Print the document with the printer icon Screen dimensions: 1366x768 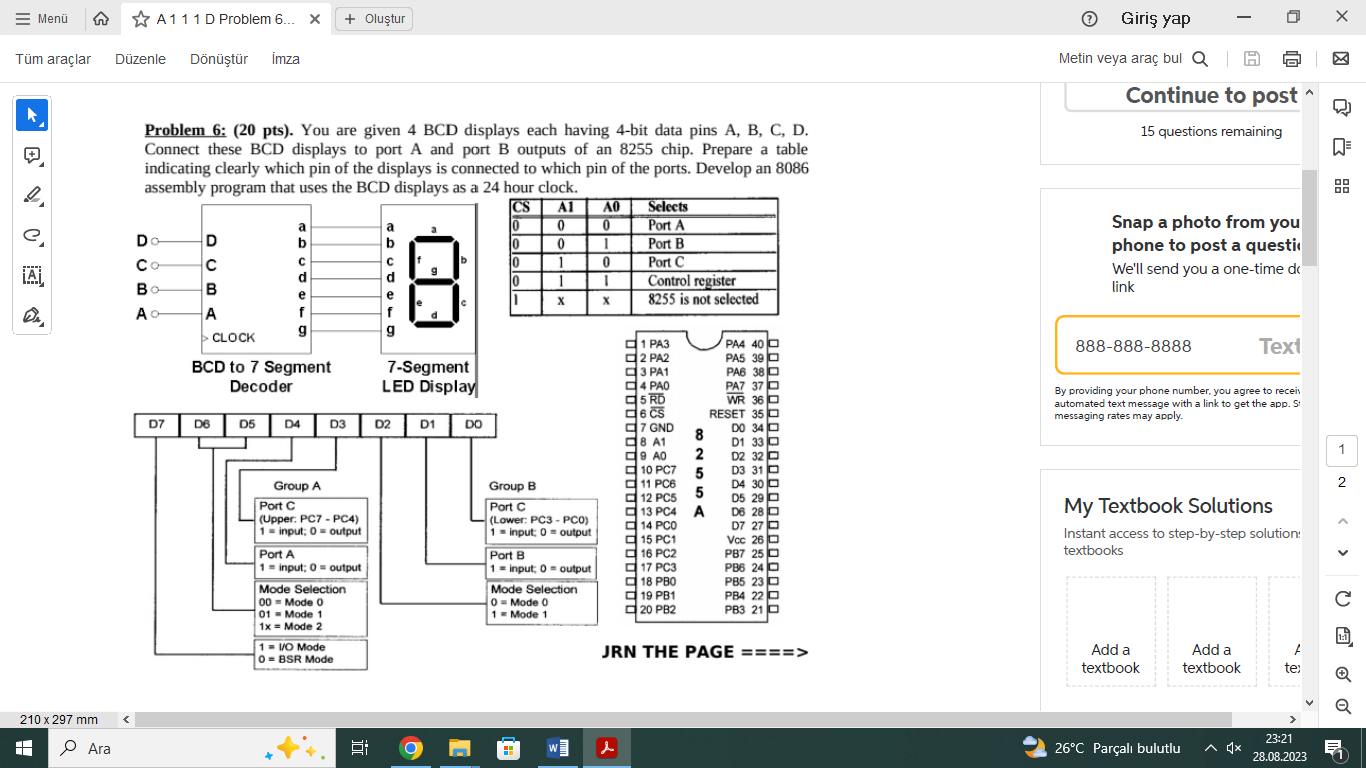pyautogui.click(x=1292, y=59)
